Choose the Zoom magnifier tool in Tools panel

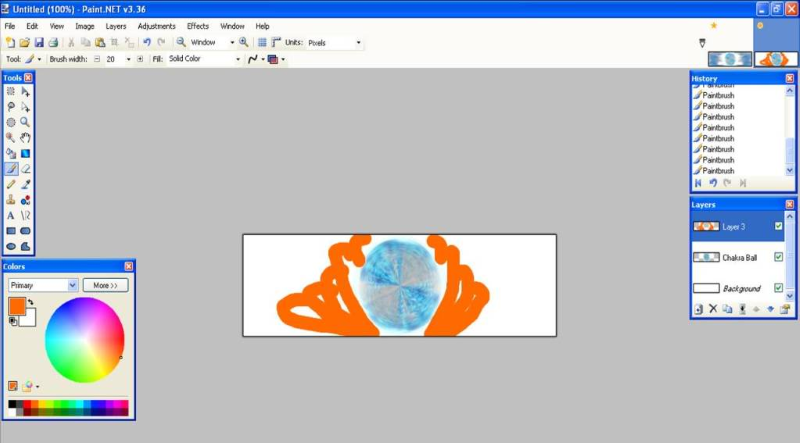click(26, 122)
